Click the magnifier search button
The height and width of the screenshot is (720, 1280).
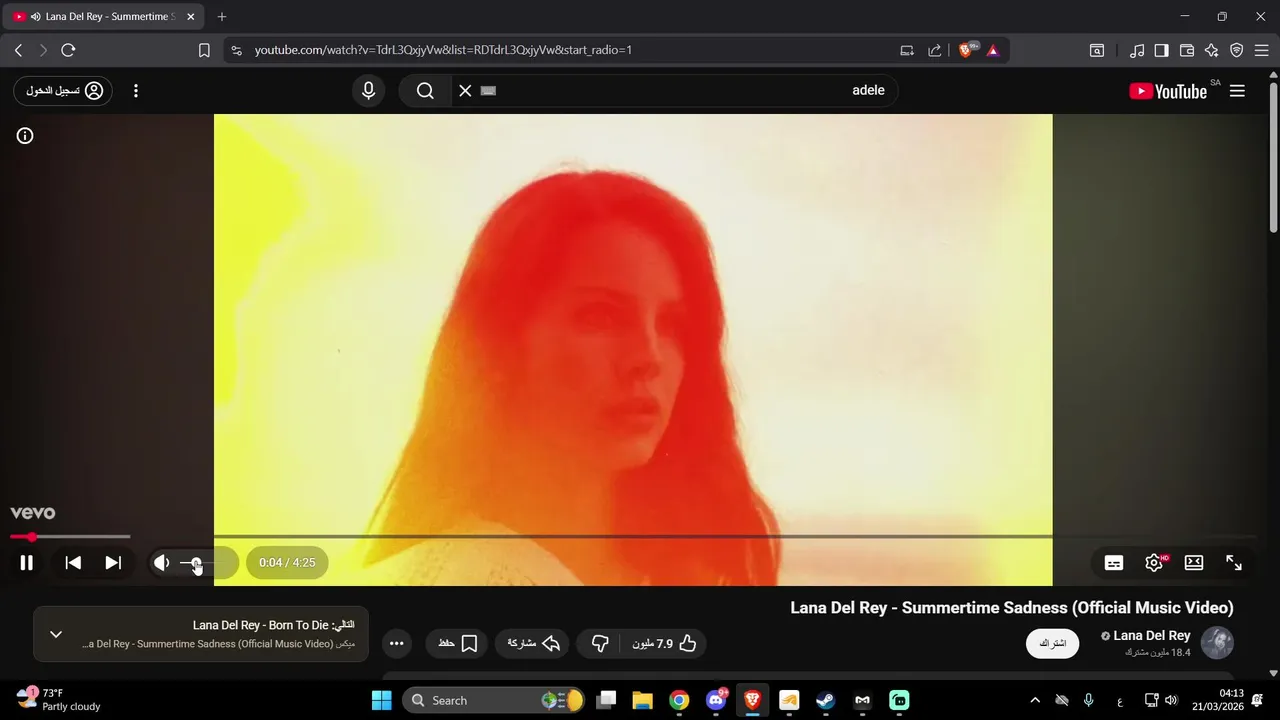tap(425, 91)
